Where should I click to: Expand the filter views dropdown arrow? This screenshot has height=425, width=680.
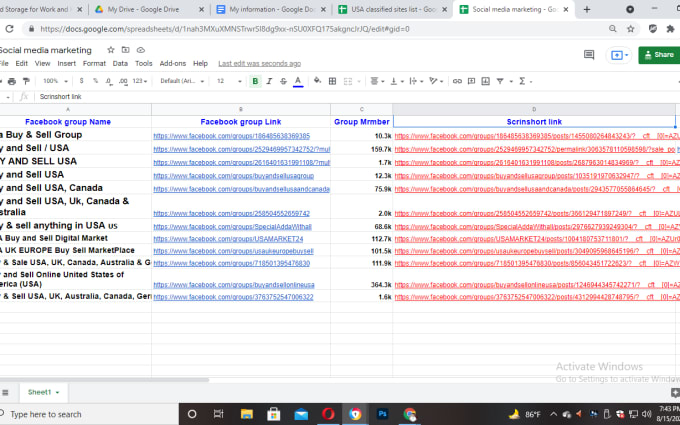click(x=511, y=81)
